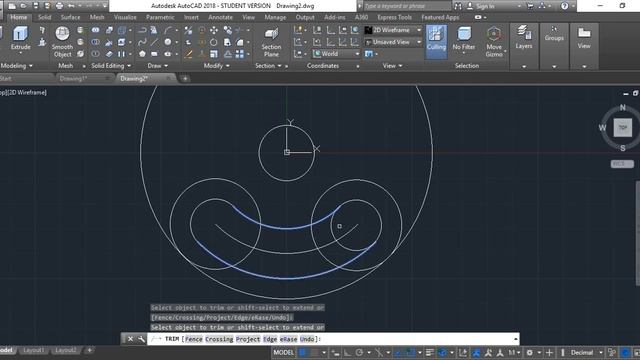The image size is (640, 360).
Task: Expand the Draw panel
Action: (x=157, y=66)
